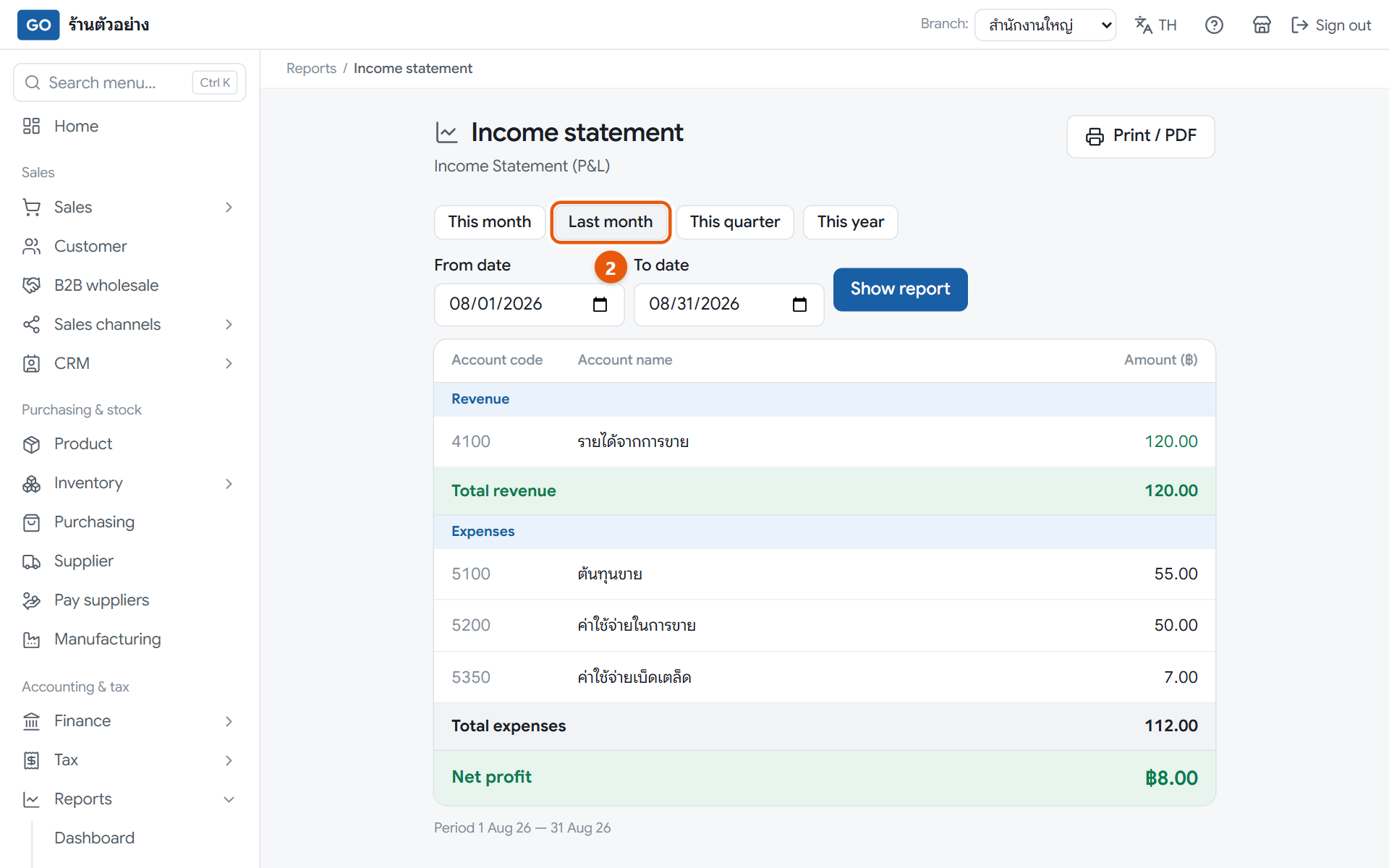The width and height of the screenshot is (1389, 868).
Task: Click the help question mark icon
Action: [1214, 25]
